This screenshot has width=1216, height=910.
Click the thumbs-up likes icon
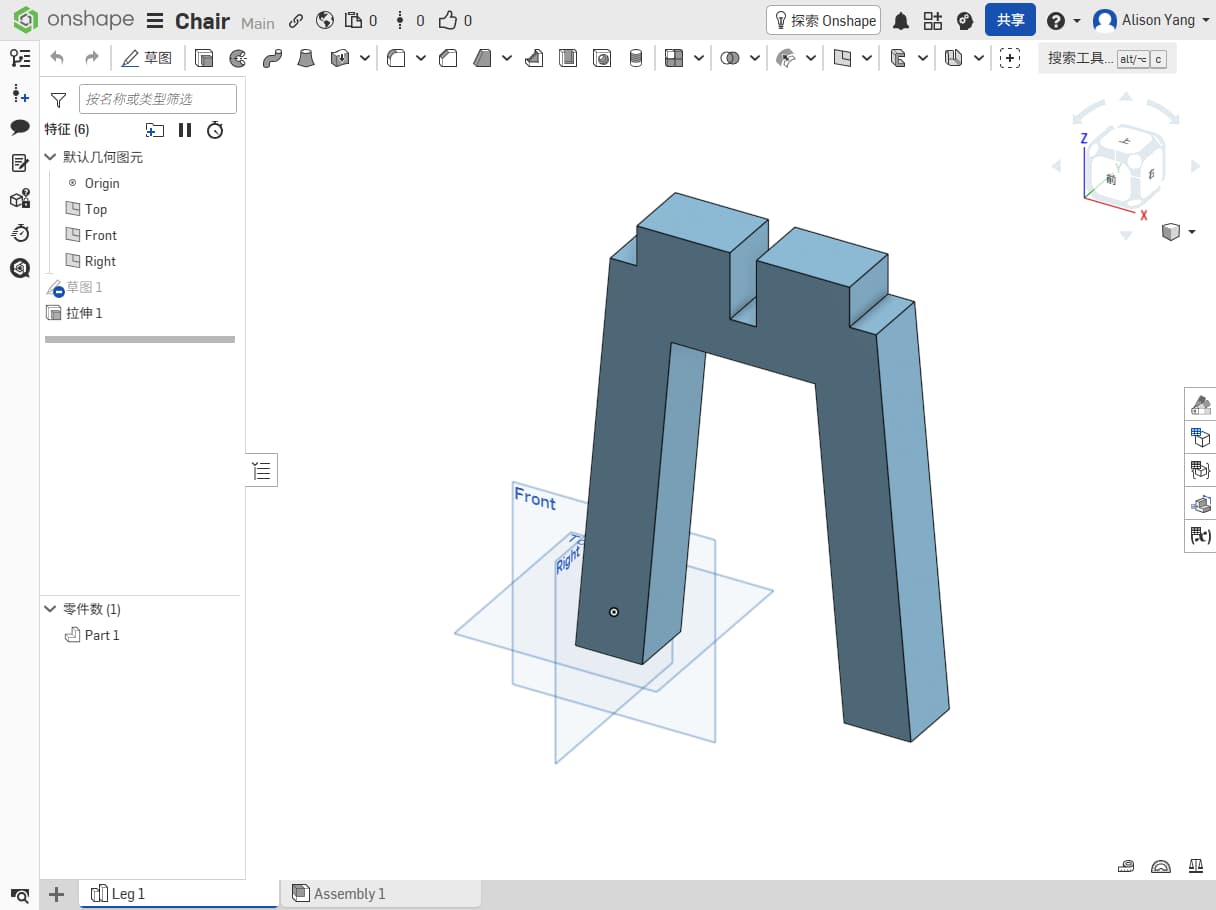click(x=447, y=20)
